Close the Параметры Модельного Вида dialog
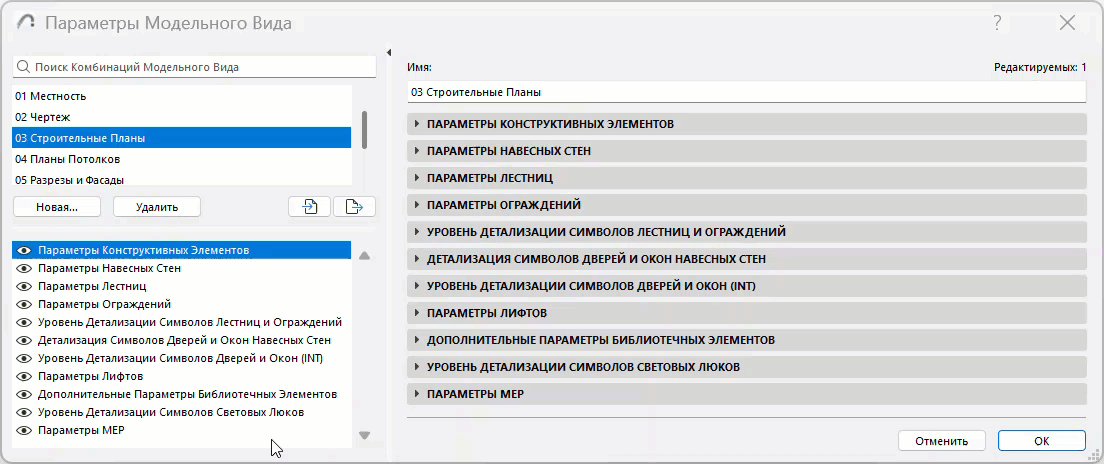Screen dimensions: 1104x464 pyautogui.click(x=1067, y=23)
